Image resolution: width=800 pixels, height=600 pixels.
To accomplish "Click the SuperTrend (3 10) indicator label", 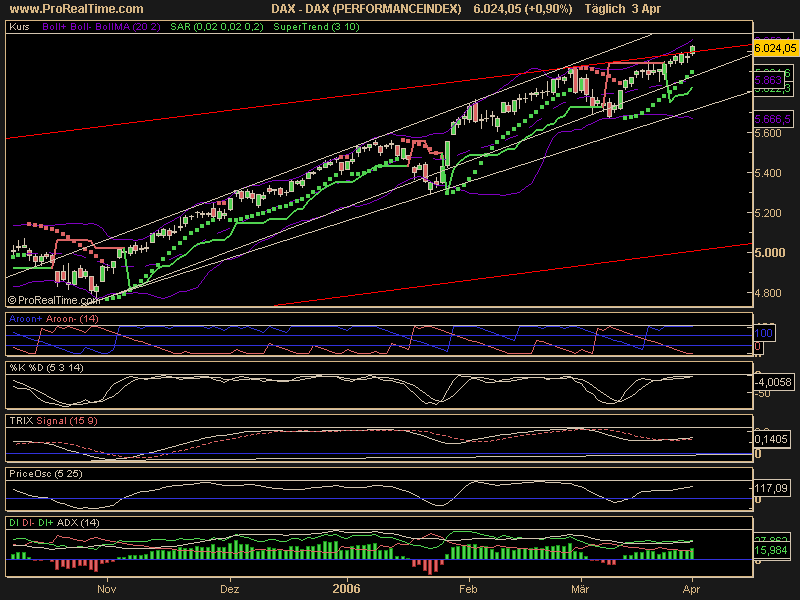I will click(x=316, y=27).
